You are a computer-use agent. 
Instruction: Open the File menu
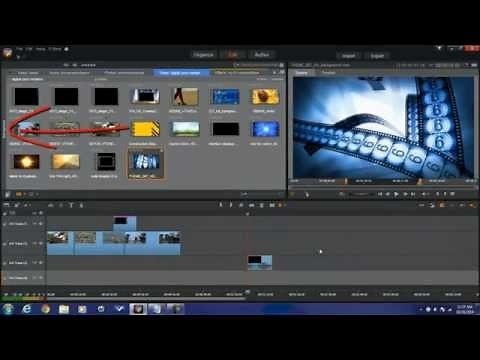pos(19,49)
